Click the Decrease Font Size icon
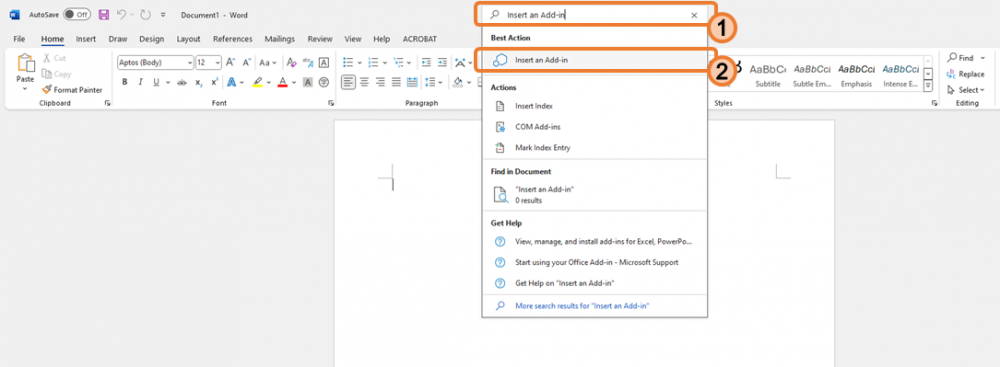The image size is (1000, 367). tap(246, 63)
